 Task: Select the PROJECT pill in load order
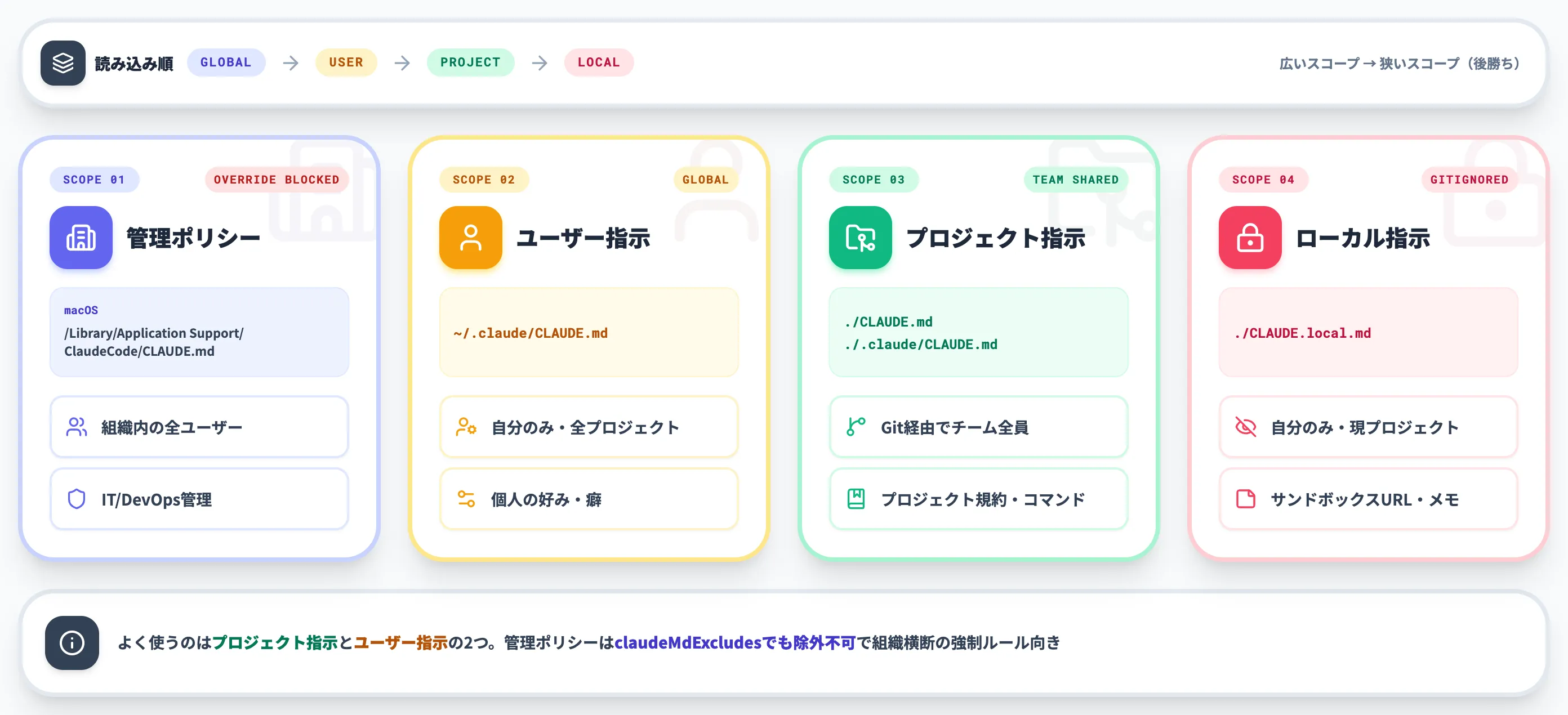pos(470,62)
